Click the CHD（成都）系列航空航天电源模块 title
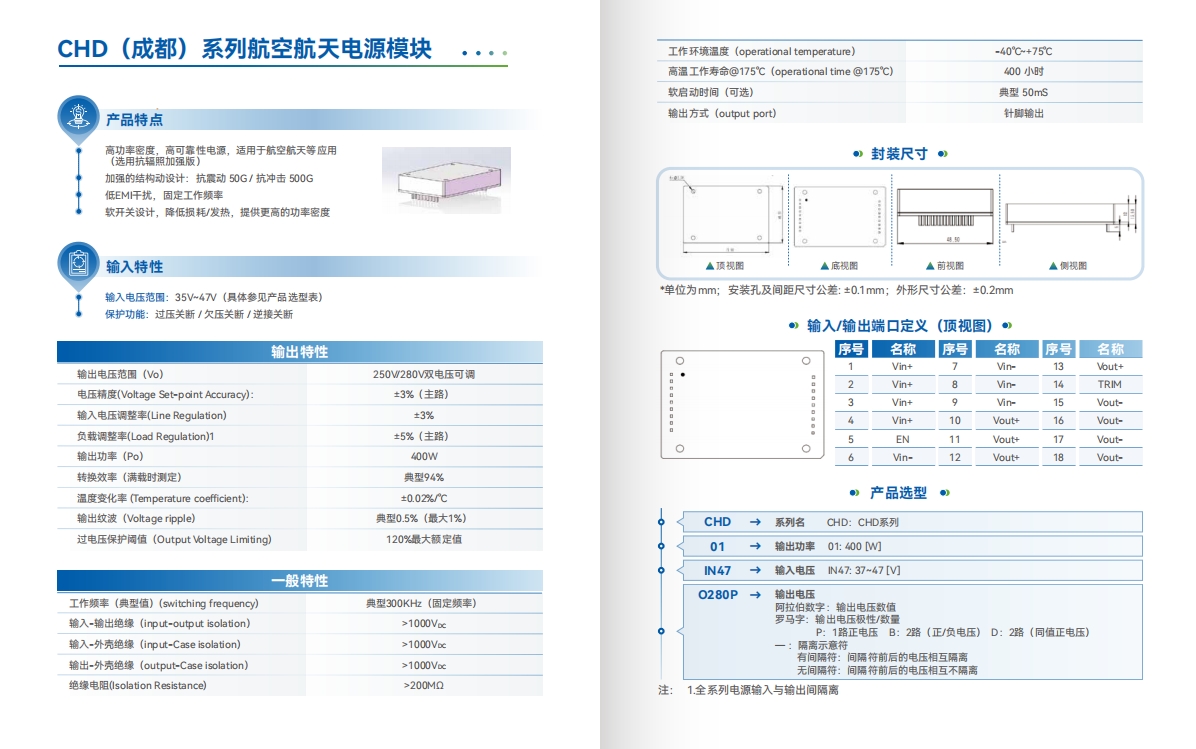This screenshot has height=749, width=1196. click(245, 49)
